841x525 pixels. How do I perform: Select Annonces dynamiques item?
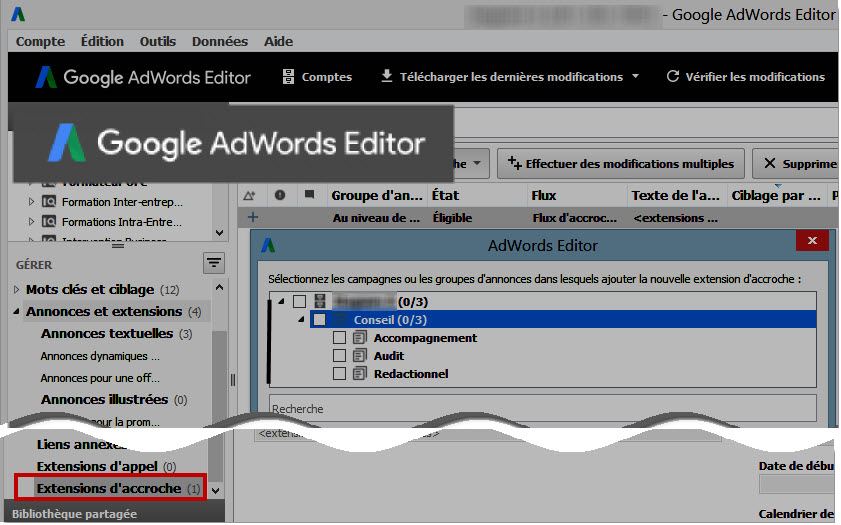tap(100, 356)
